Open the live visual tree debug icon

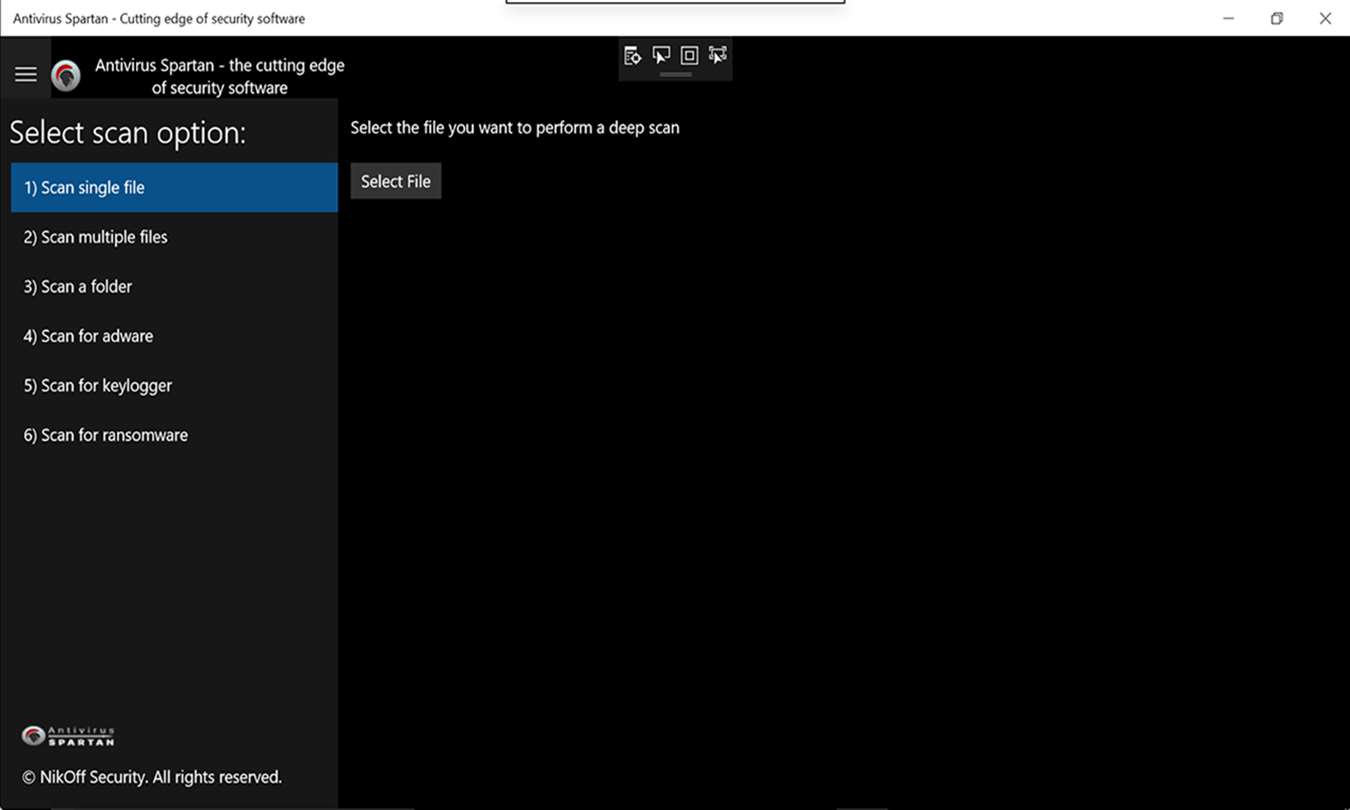632,55
